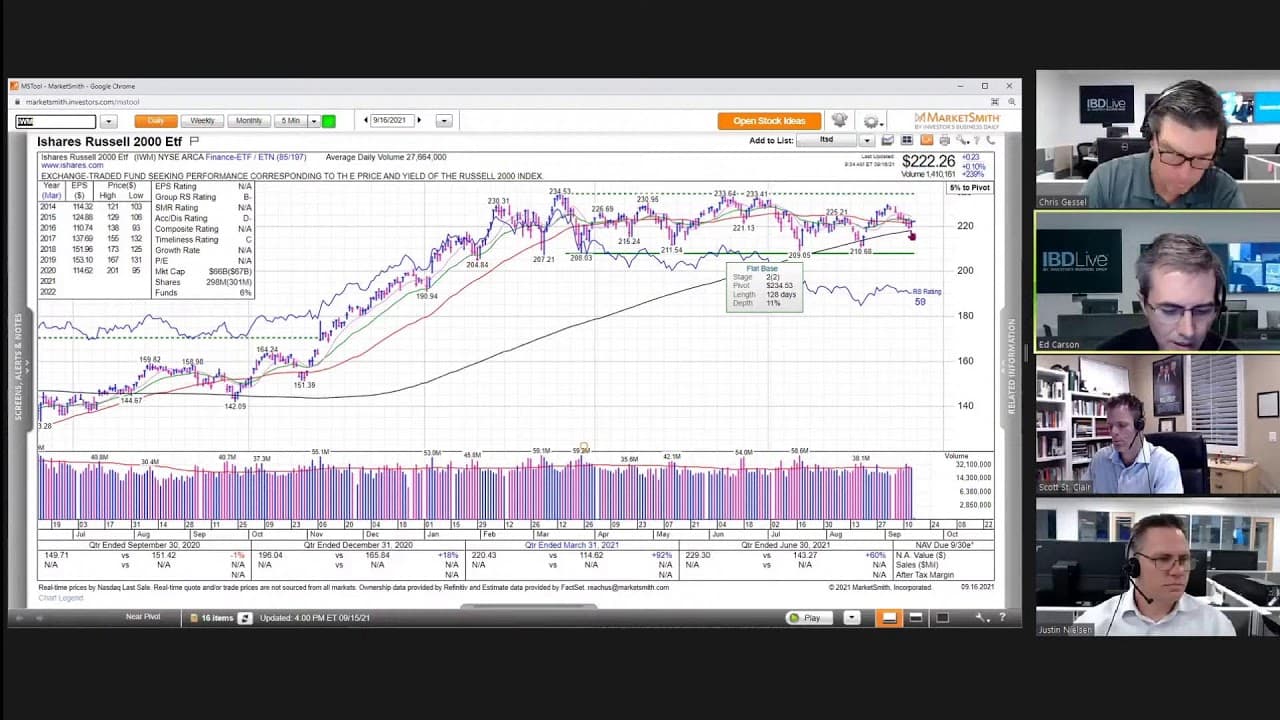The image size is (1280, 720).
Task: Go to next date with right arrow
Action: pyautogui.click(x=419, y=121)
